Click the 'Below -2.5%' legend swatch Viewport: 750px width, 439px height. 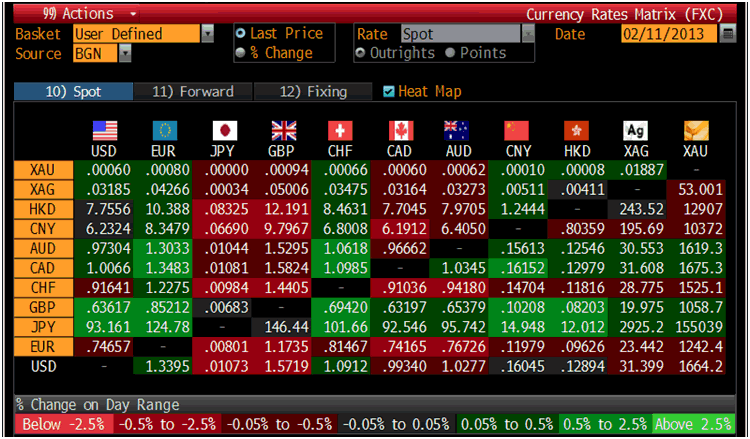[x=64, y=424]
